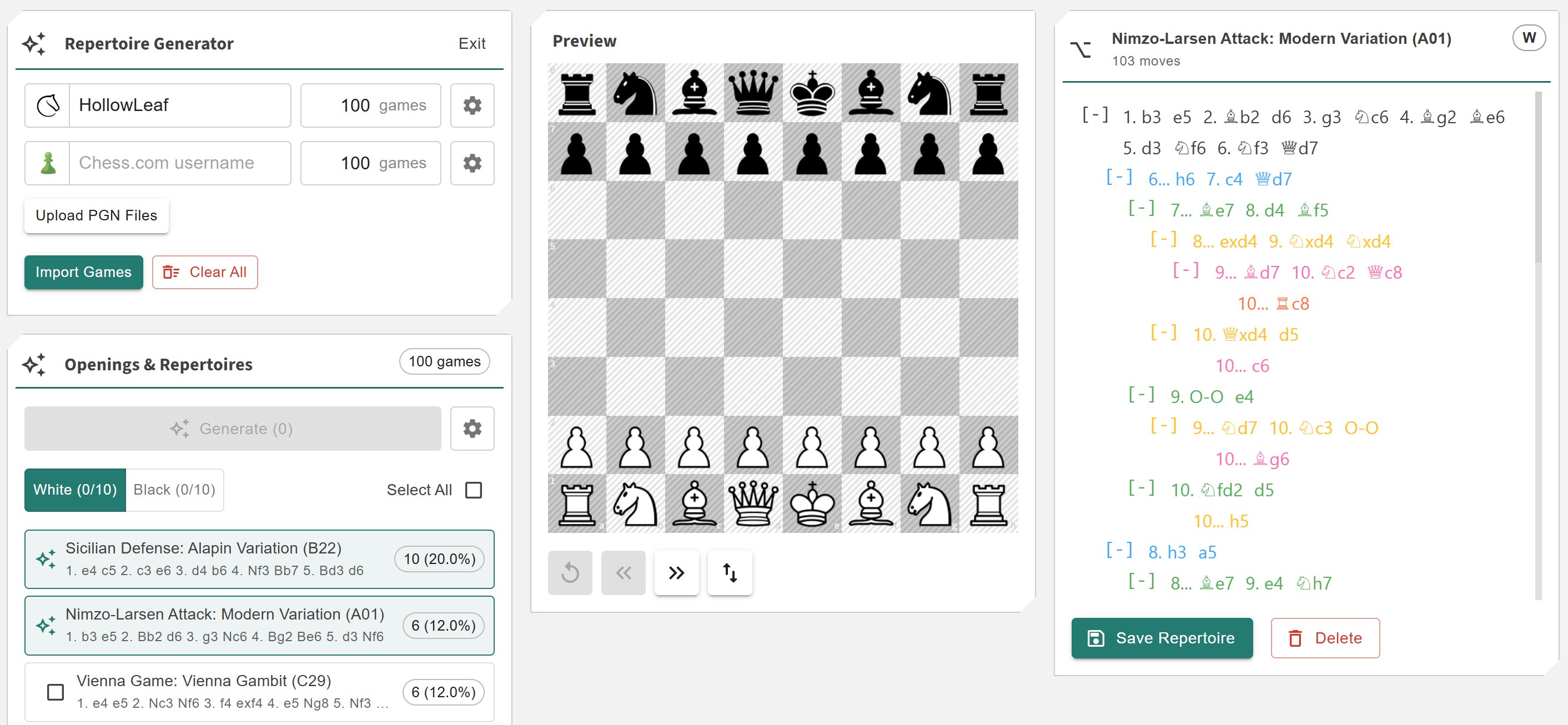Toggle selection of Sicilian Defense: Alapin Variation
Image resolution: width=1568 pixels, height=725 pixels.
pyautogui.click(x=46, y=559)
